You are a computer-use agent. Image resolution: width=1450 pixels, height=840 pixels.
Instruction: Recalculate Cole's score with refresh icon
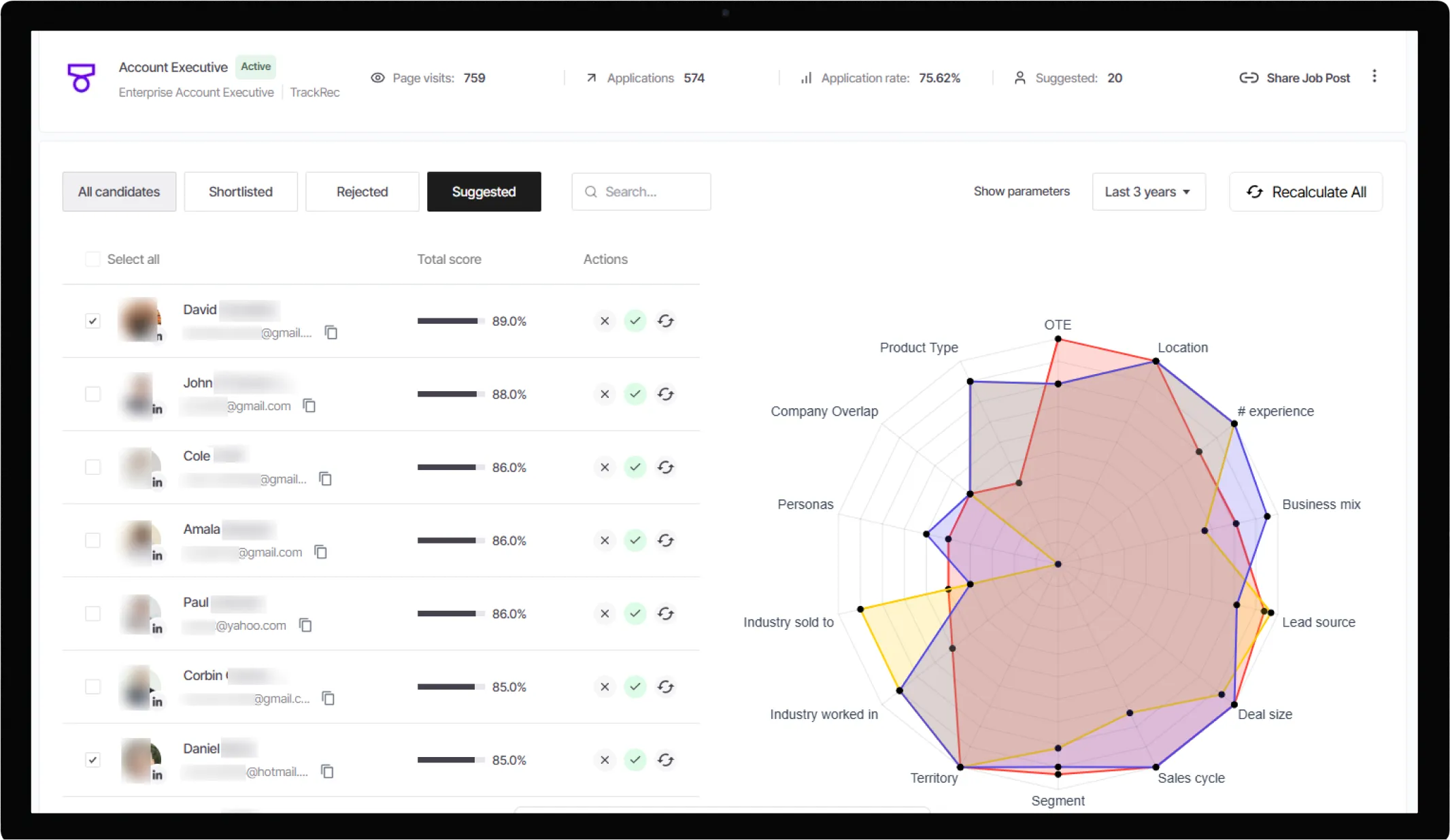tap(665, 467)
